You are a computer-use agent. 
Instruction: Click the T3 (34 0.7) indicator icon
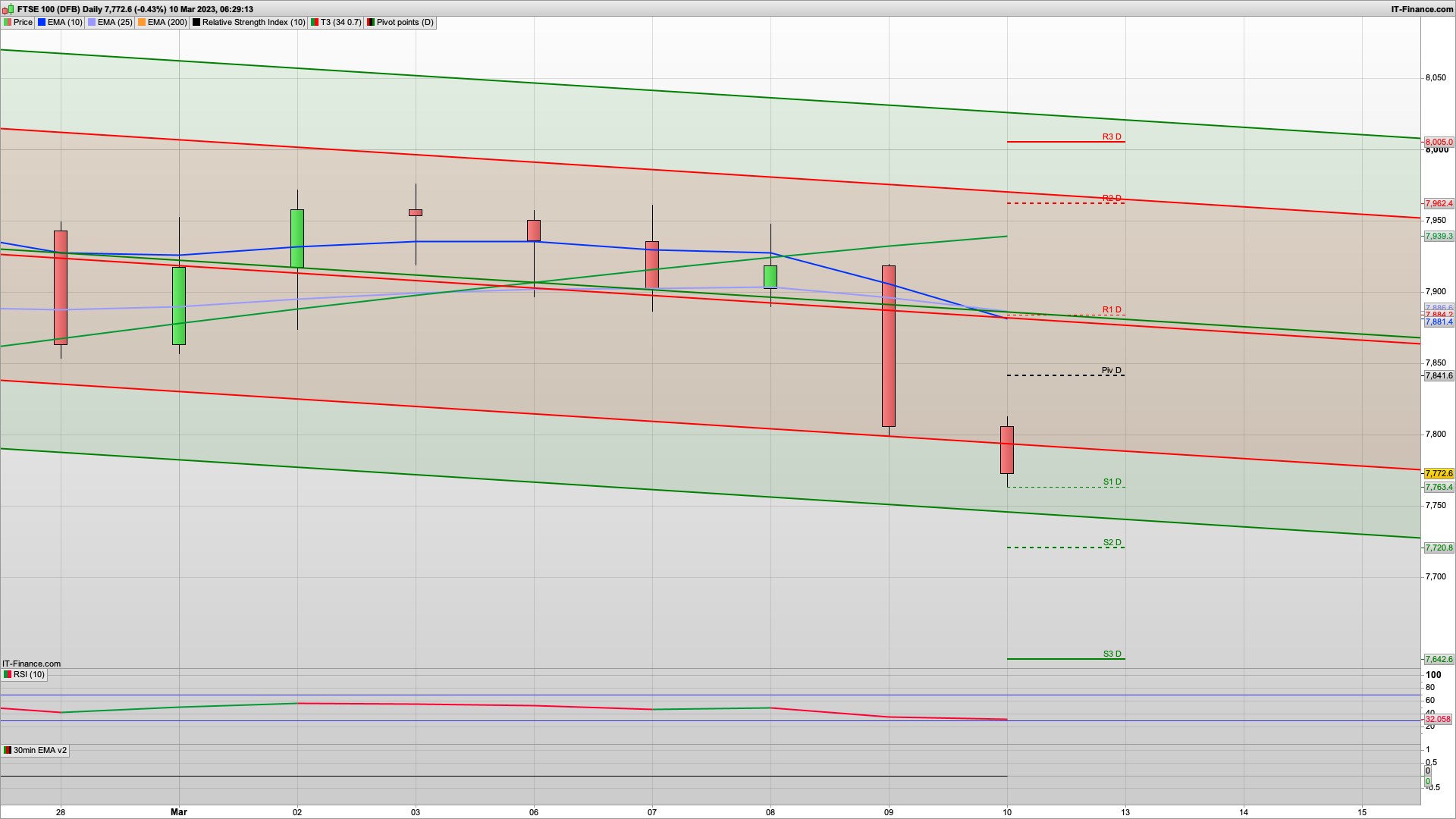[x=315, y=23]
